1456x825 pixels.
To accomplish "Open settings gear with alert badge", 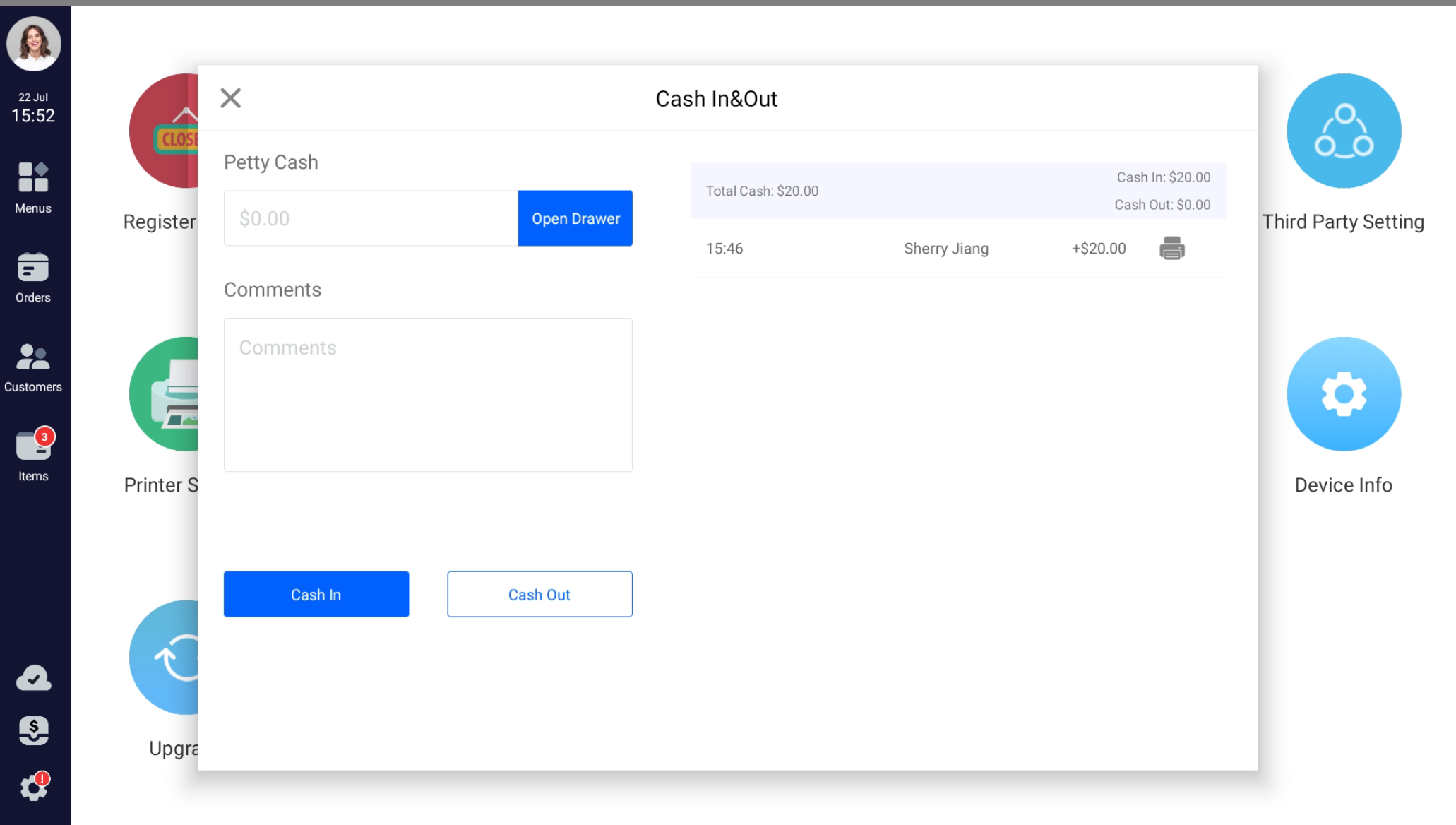I will 33,786.
